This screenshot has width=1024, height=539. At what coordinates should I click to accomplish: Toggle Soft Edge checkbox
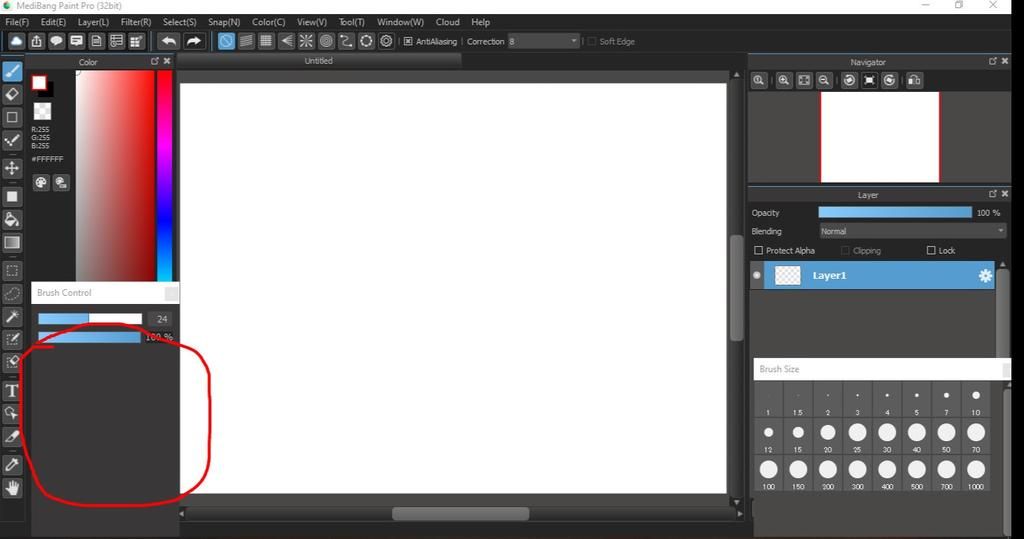(x=592, y=41)
